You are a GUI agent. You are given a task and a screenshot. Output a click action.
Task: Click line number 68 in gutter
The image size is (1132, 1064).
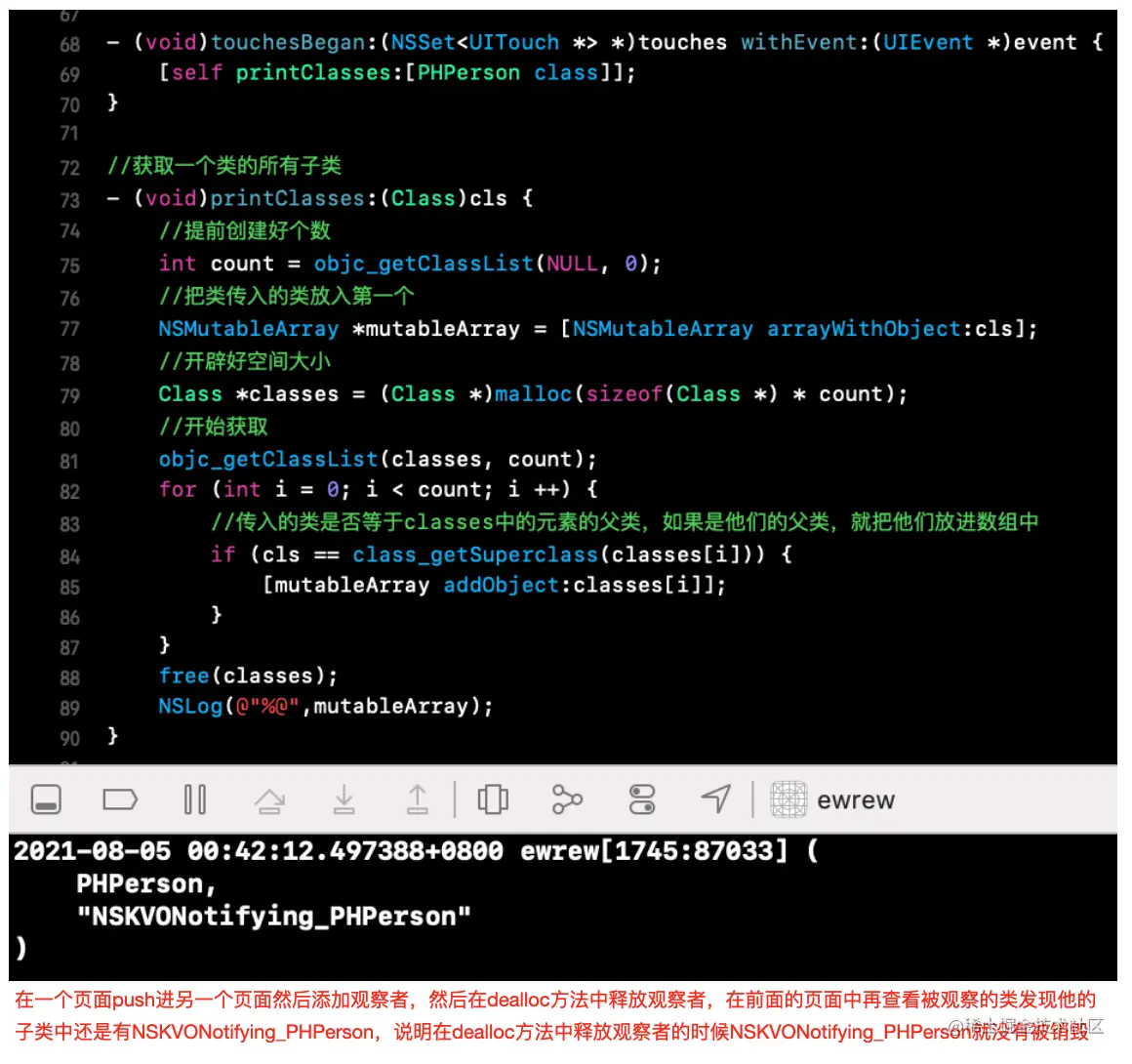69,44
